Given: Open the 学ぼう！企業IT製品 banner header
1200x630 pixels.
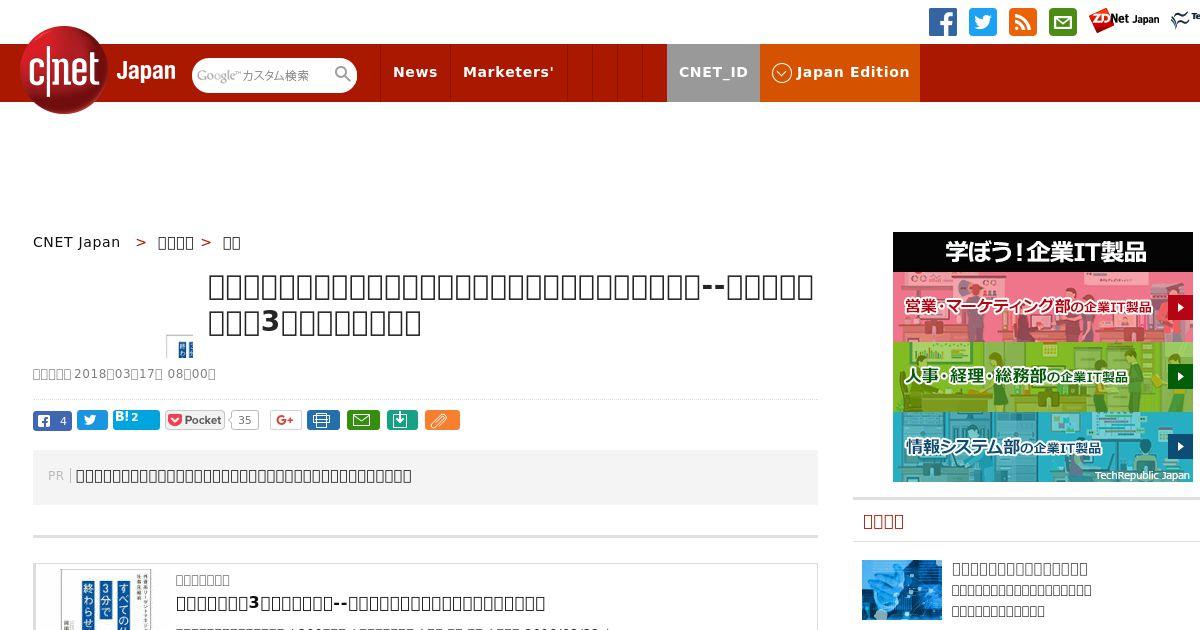Looking at the screenshot, I should (1043, 251).
